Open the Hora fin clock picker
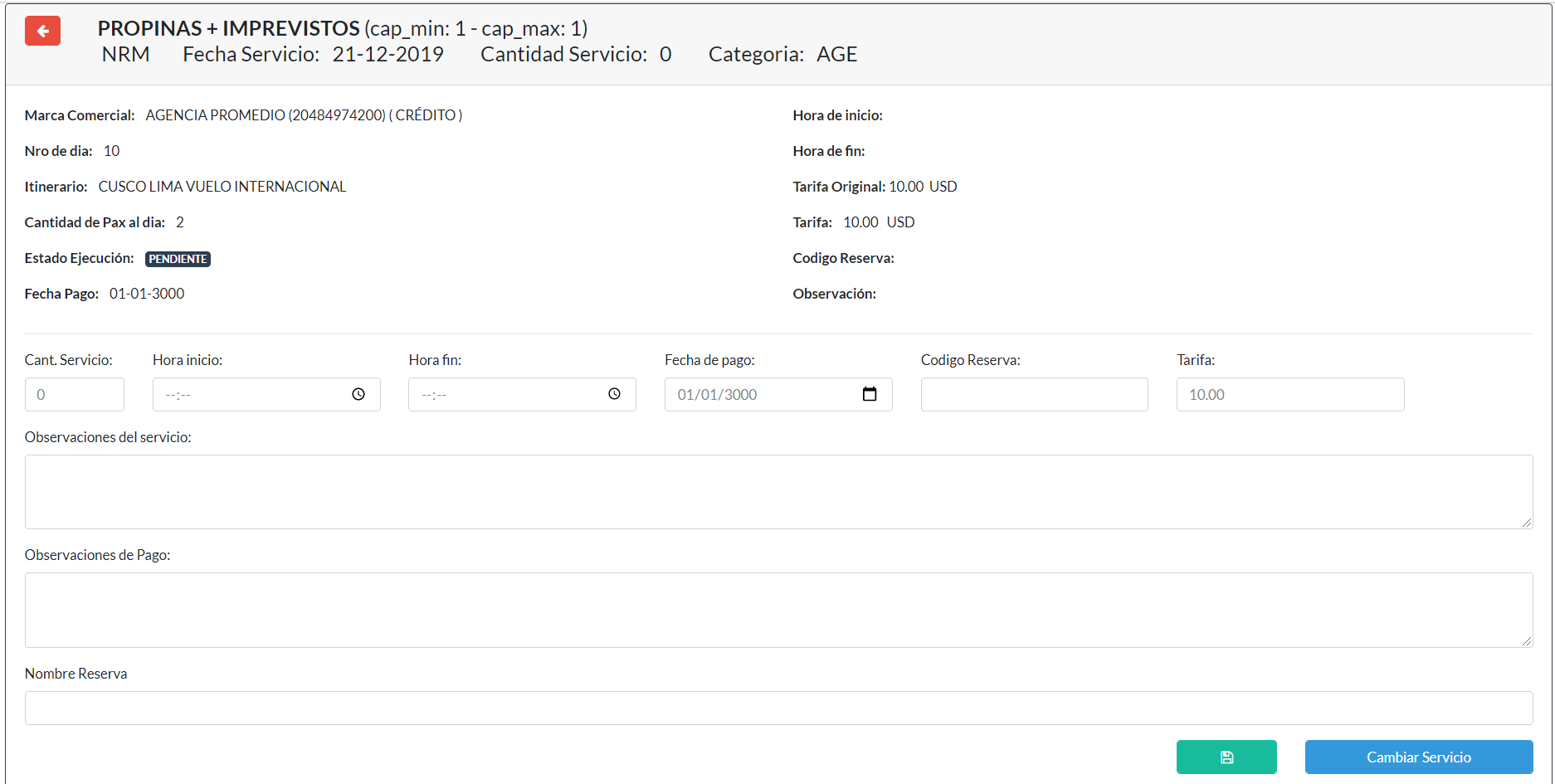 coord(614,394)
